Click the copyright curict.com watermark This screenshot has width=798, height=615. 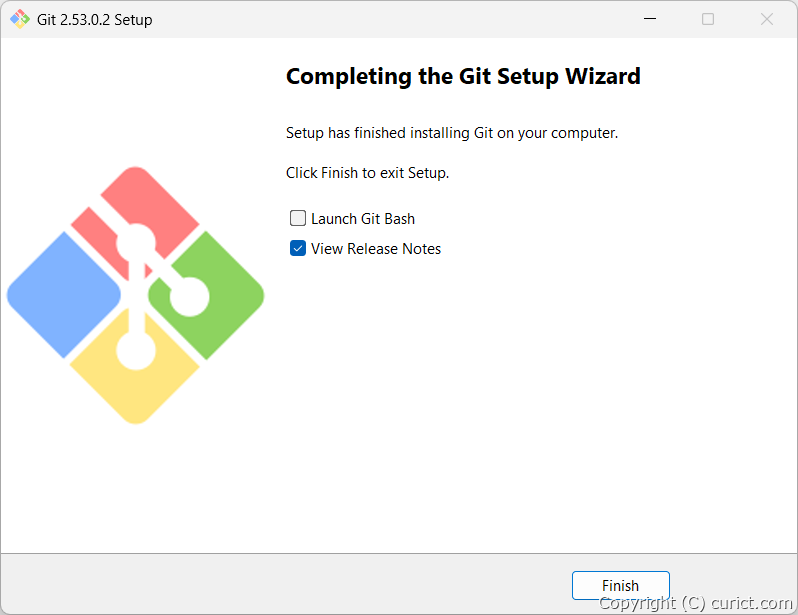(x=695, y=604)
